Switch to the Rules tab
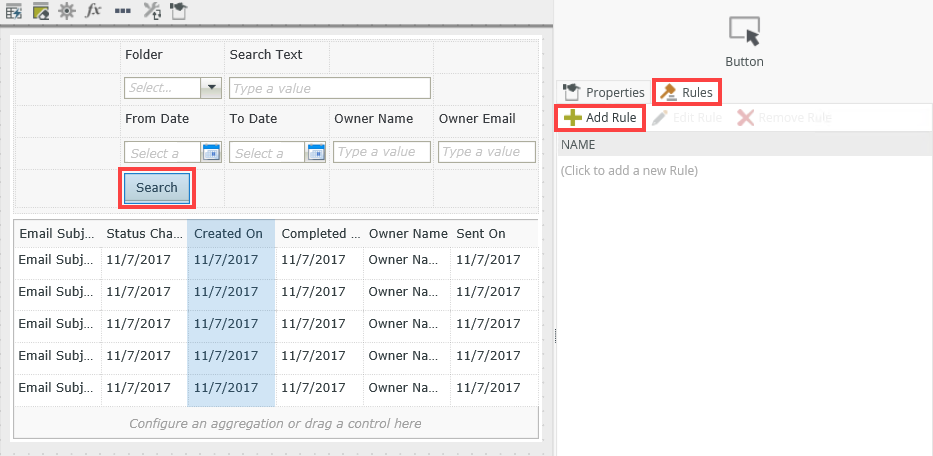Viewport: 933px width, 456px height. tap(687, 92)
